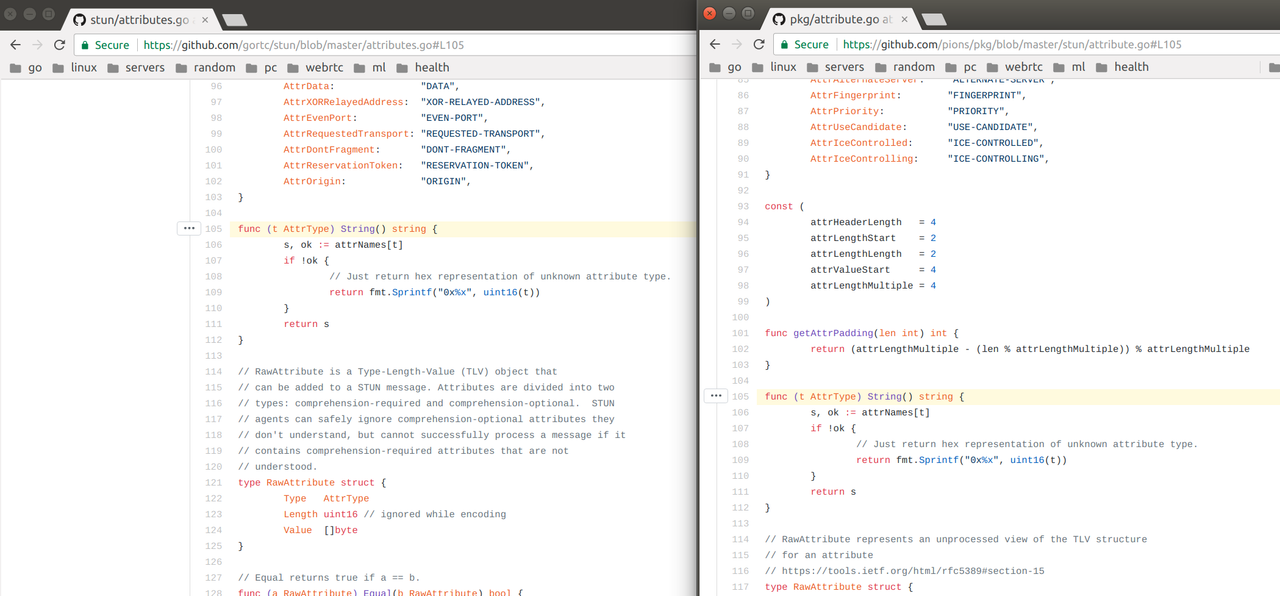Image resolution: width=1280 pixels, height=596 pixels.
Task: Select line number 93 in right window
Action: [x=743, y=206]
